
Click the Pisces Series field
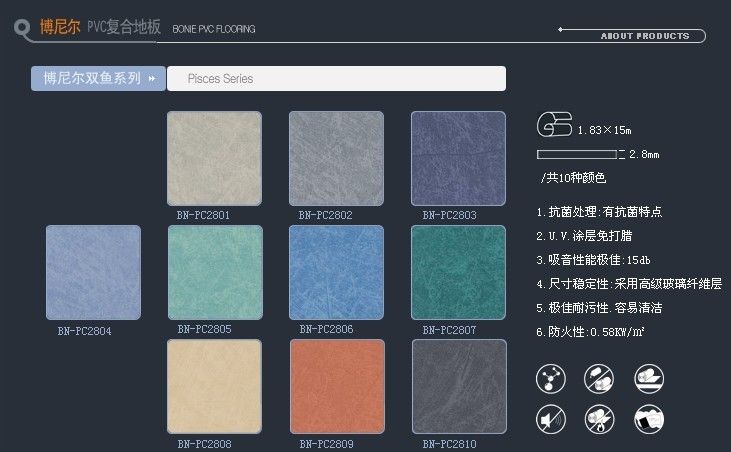(335, 79)
